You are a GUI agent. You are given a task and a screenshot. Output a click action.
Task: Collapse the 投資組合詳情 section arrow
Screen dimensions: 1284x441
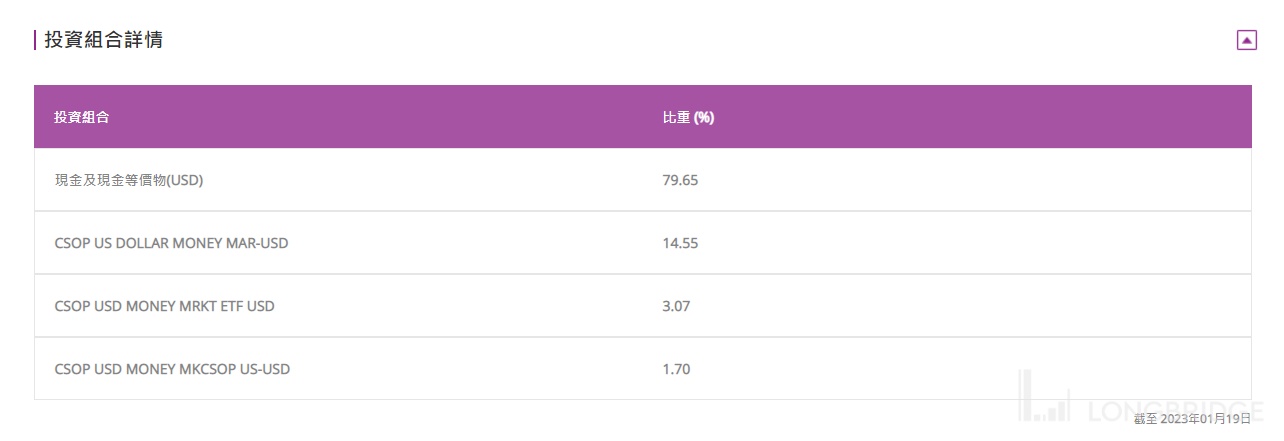1246,40
